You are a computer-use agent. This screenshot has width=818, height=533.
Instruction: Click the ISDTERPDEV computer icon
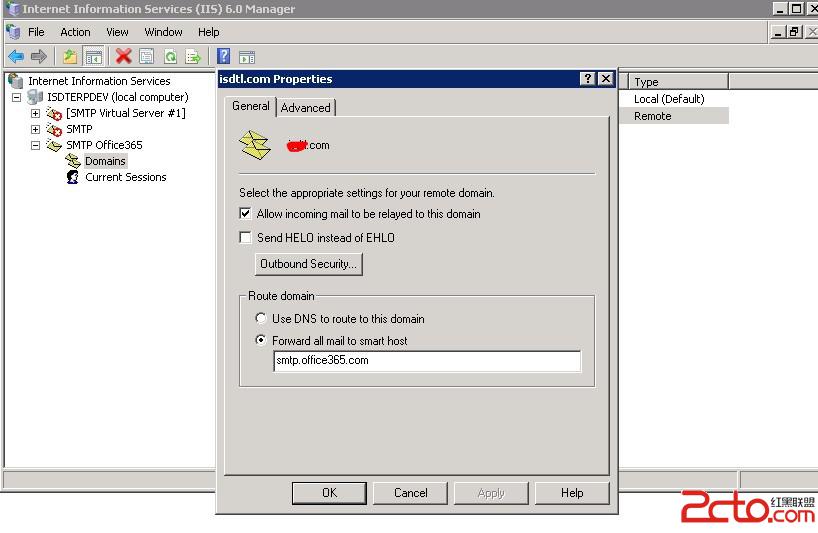click(x=35, y=96)
